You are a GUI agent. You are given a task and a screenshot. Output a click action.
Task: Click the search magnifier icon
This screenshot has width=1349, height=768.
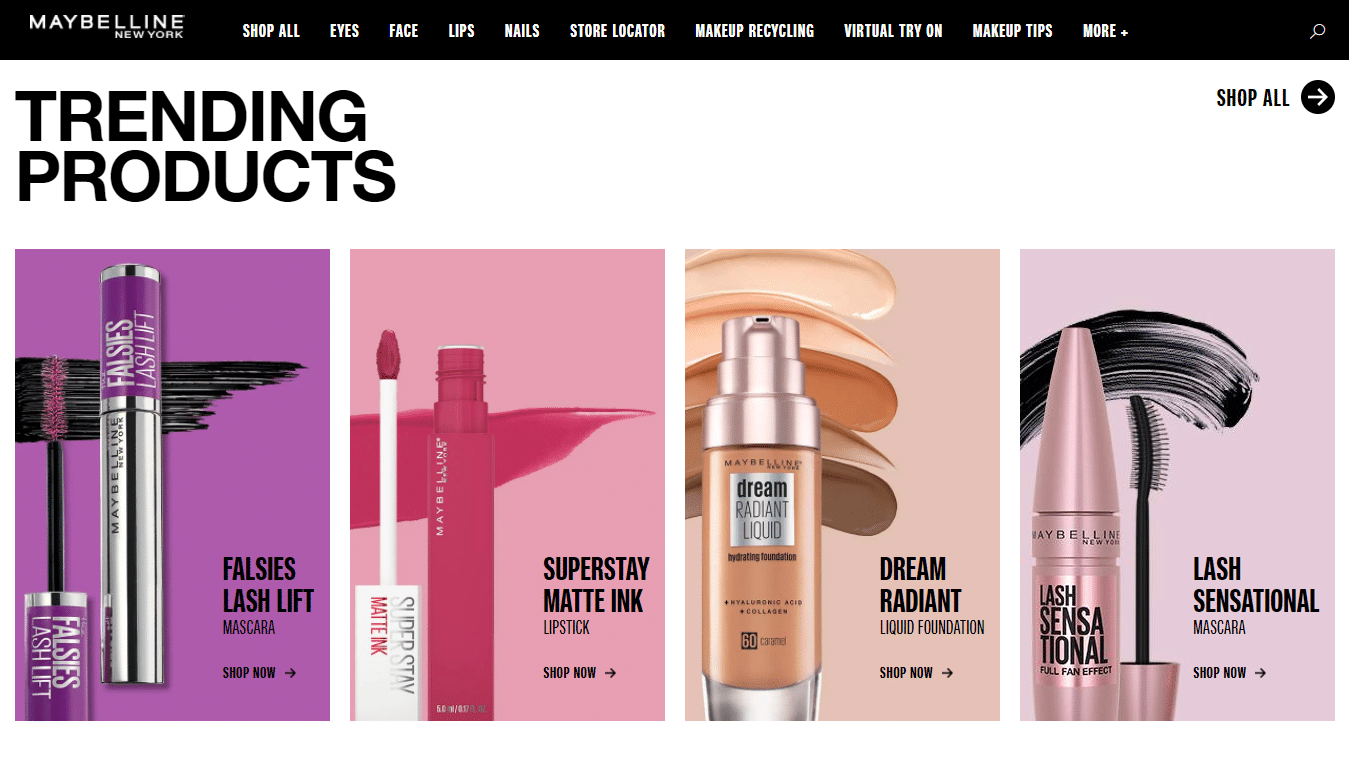tap(1317, 31)
